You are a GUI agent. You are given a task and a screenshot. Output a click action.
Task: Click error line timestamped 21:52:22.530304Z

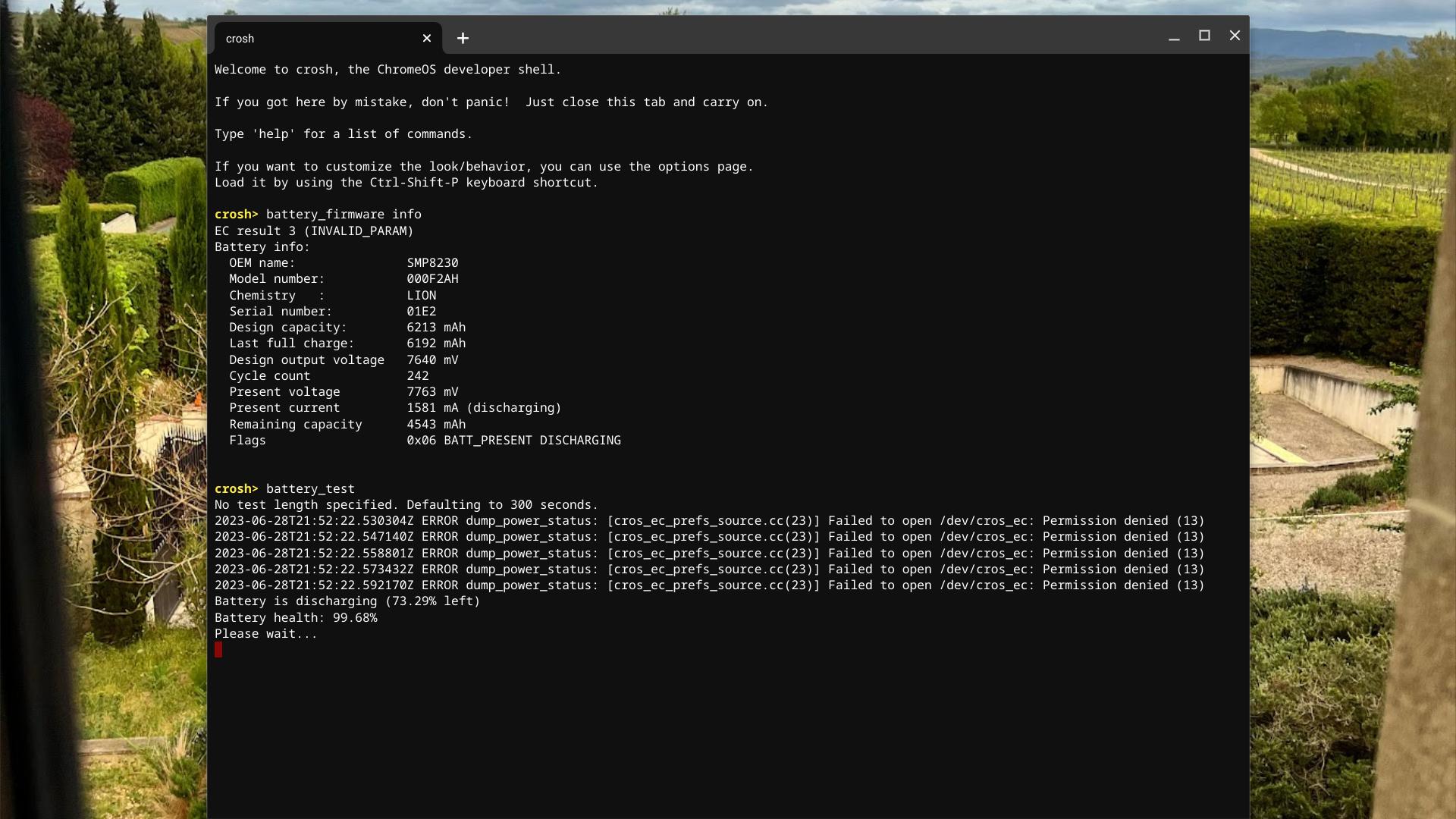coord(710,521)
